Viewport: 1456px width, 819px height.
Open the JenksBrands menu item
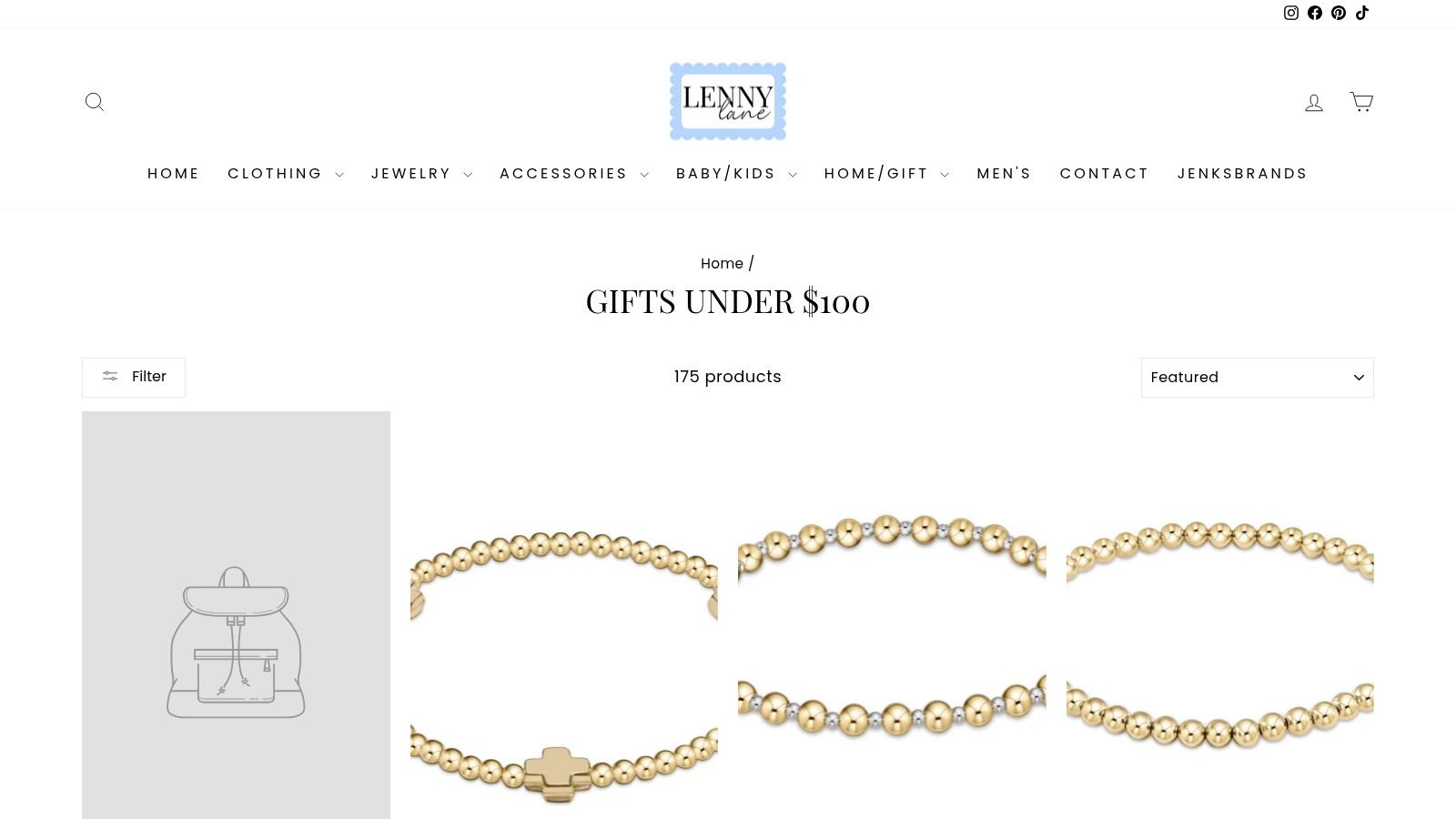coord(1242,174)
